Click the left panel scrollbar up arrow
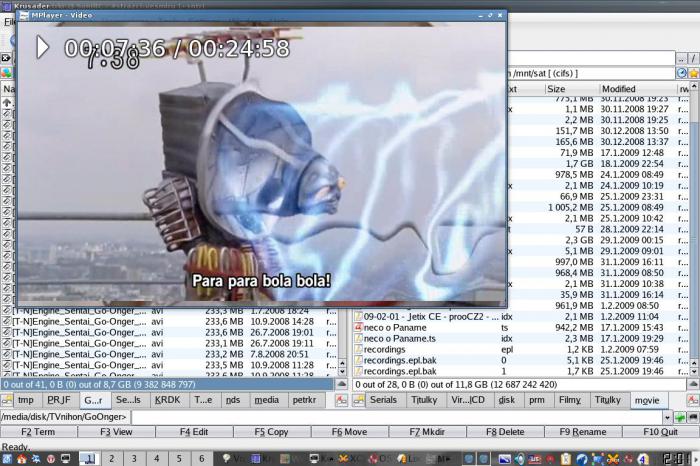The width and height of the screenshot is (700, 466). tap(342, 363)
